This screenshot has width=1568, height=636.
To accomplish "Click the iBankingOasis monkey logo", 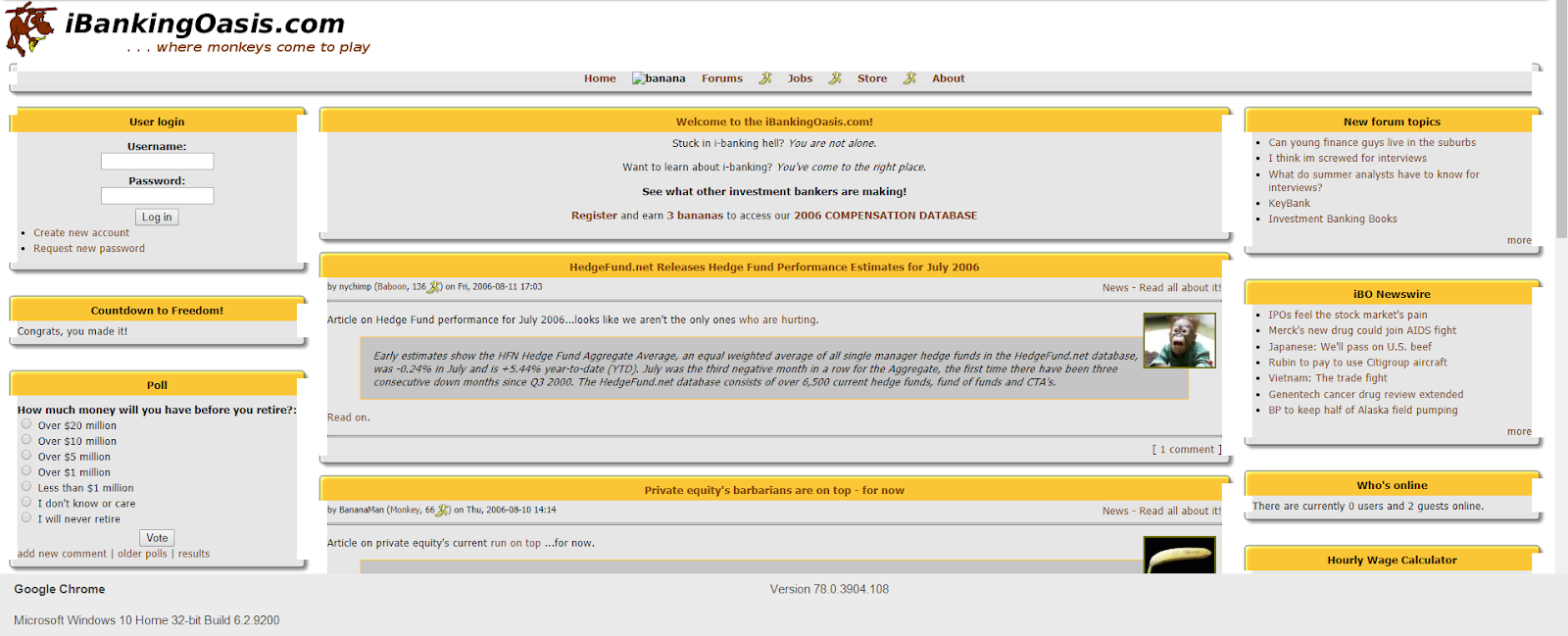I will [x=30, y=28].
